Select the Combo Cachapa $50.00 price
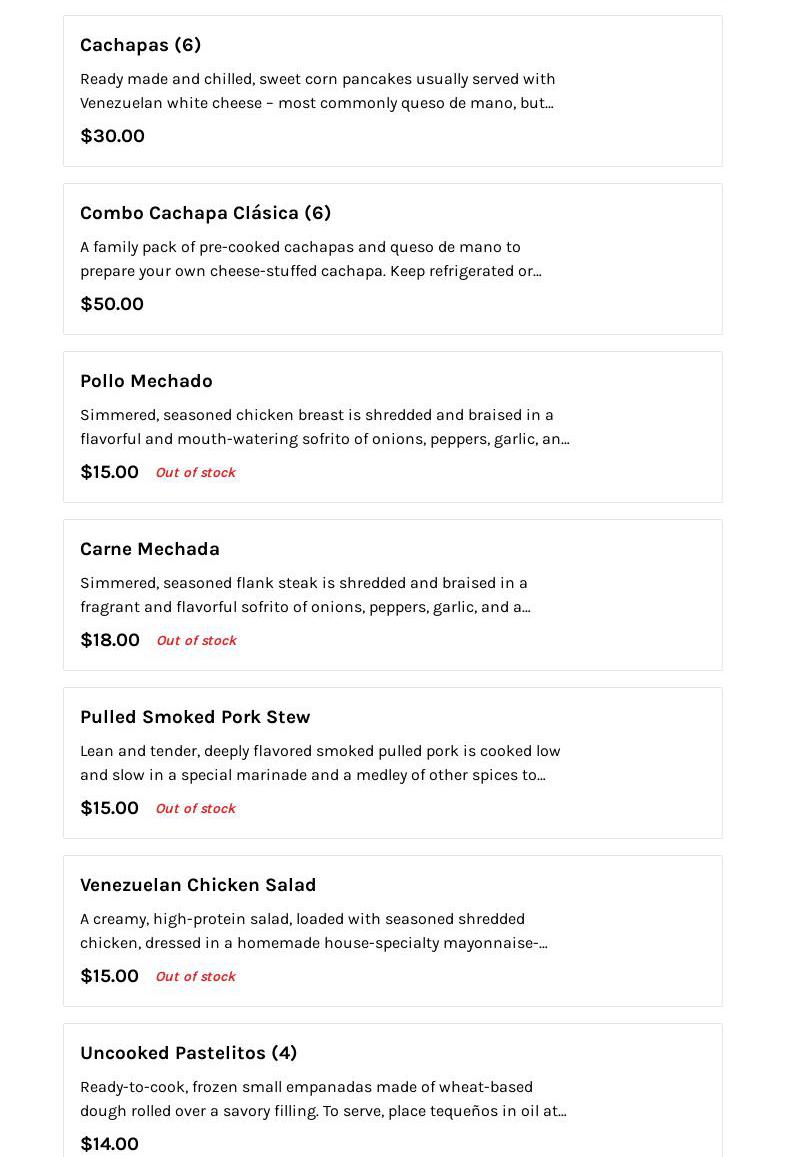 click(111, 304)
